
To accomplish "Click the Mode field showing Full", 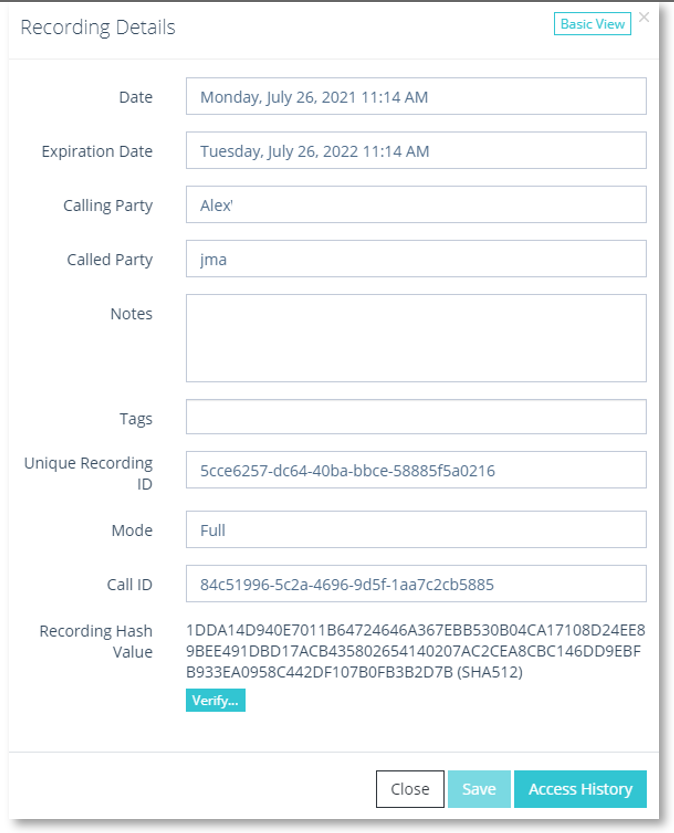I will point(416,530).
